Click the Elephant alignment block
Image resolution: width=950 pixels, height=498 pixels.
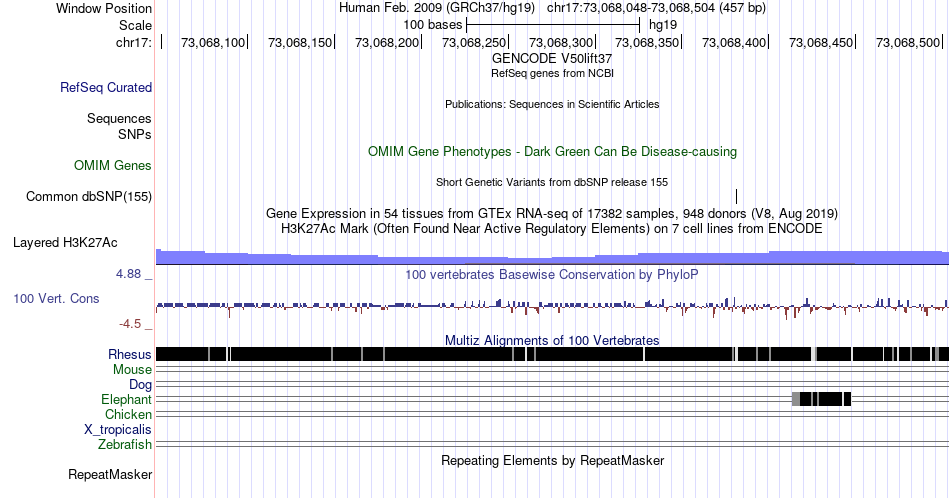[822, 399]
